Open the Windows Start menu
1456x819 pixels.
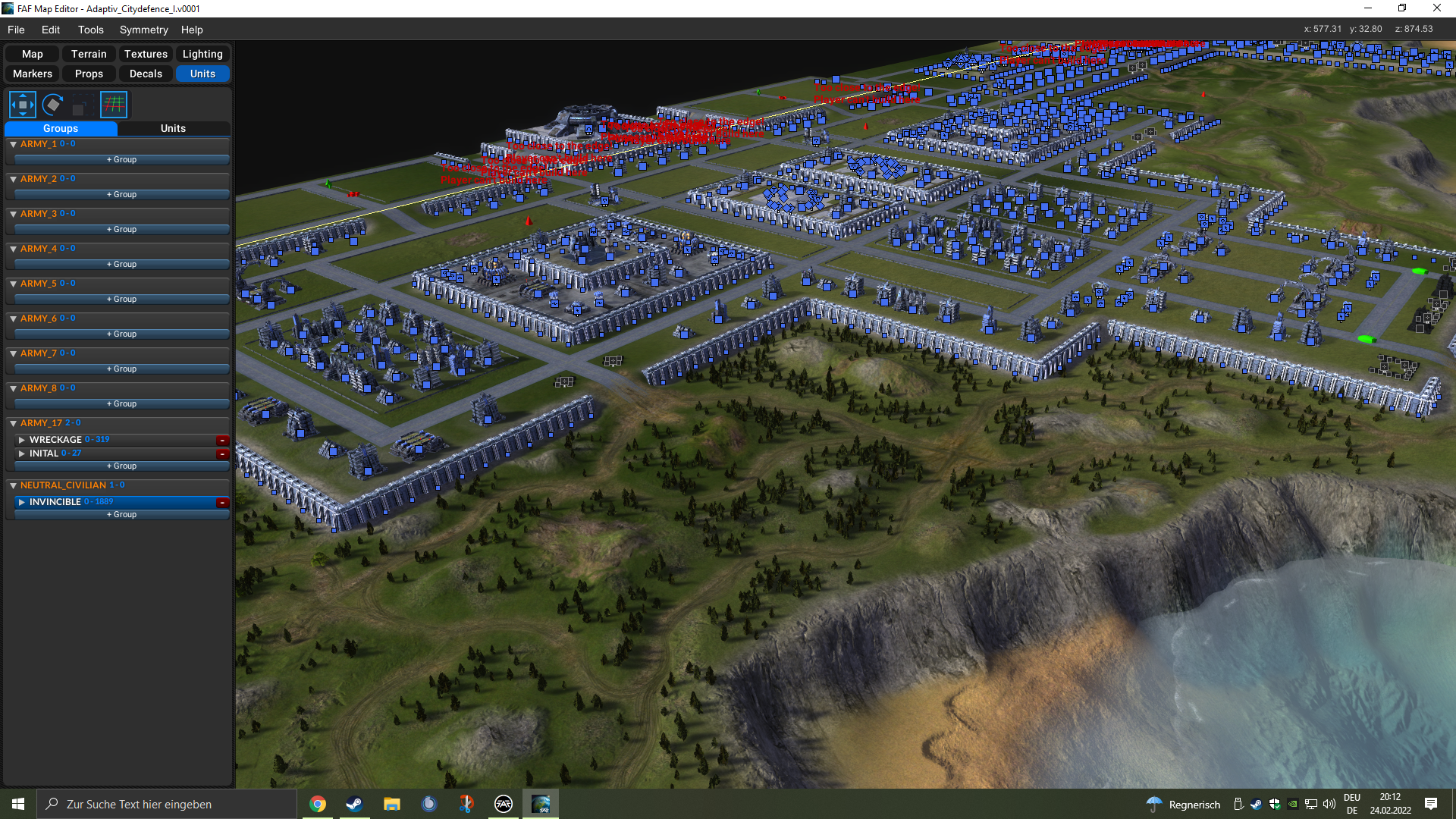(x=18, y=804)
